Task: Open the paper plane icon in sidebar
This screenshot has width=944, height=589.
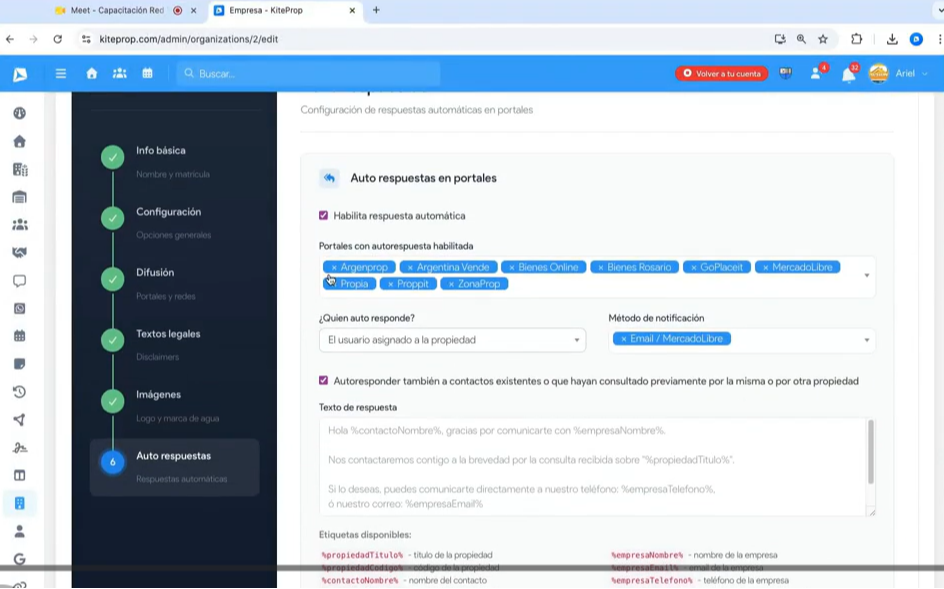Action: point(19,420)
